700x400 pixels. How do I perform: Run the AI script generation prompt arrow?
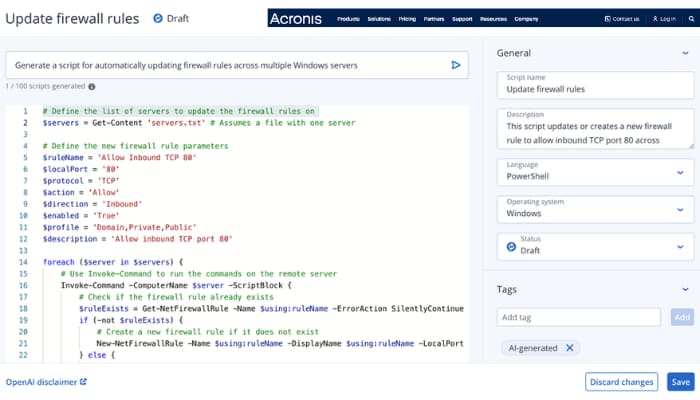455,65
